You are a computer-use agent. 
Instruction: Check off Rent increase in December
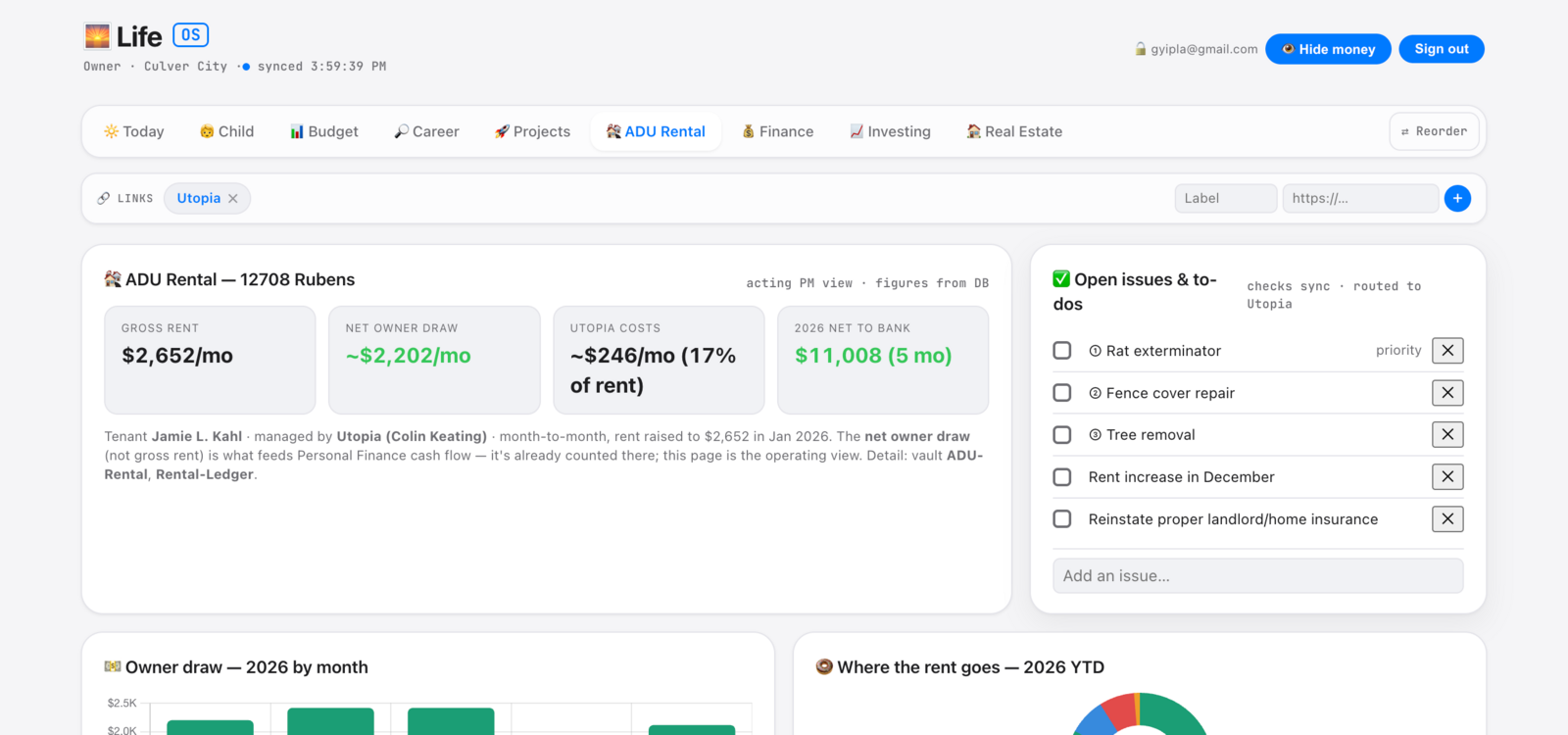(x=1062, y=477)
